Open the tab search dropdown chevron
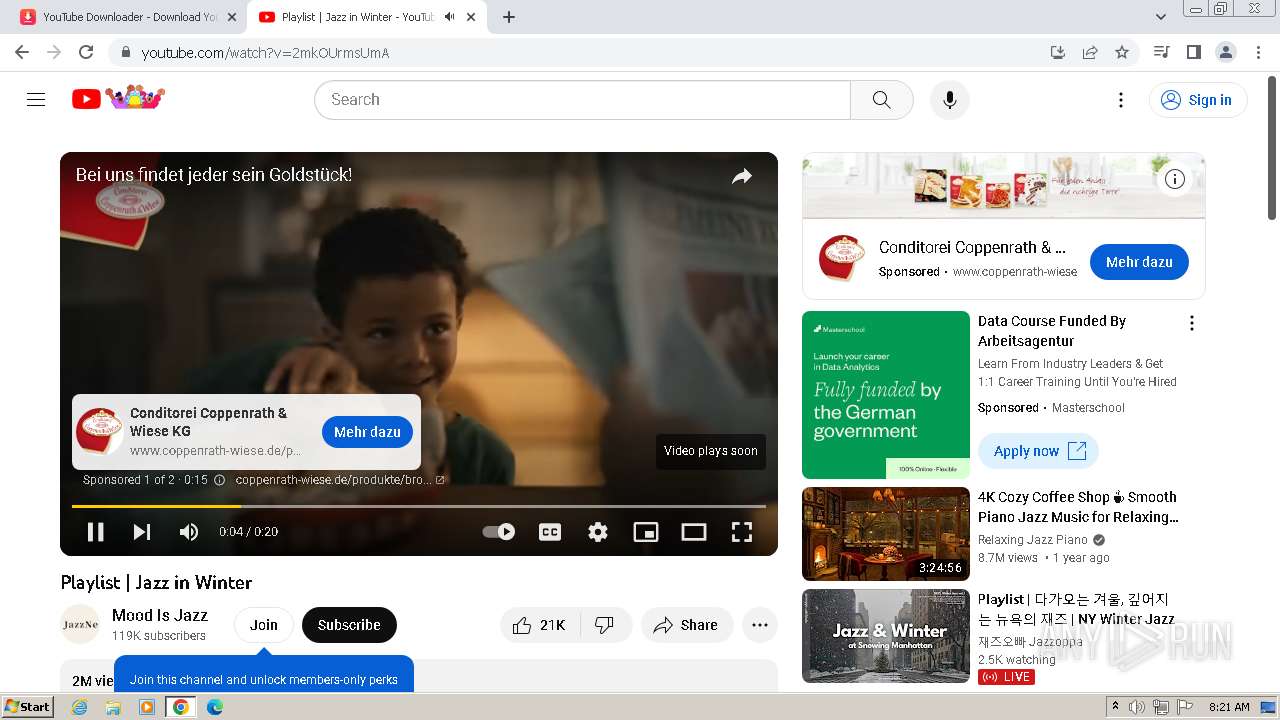The image size is (1280, 720). pyautogui.click(x=1160, y=17)
